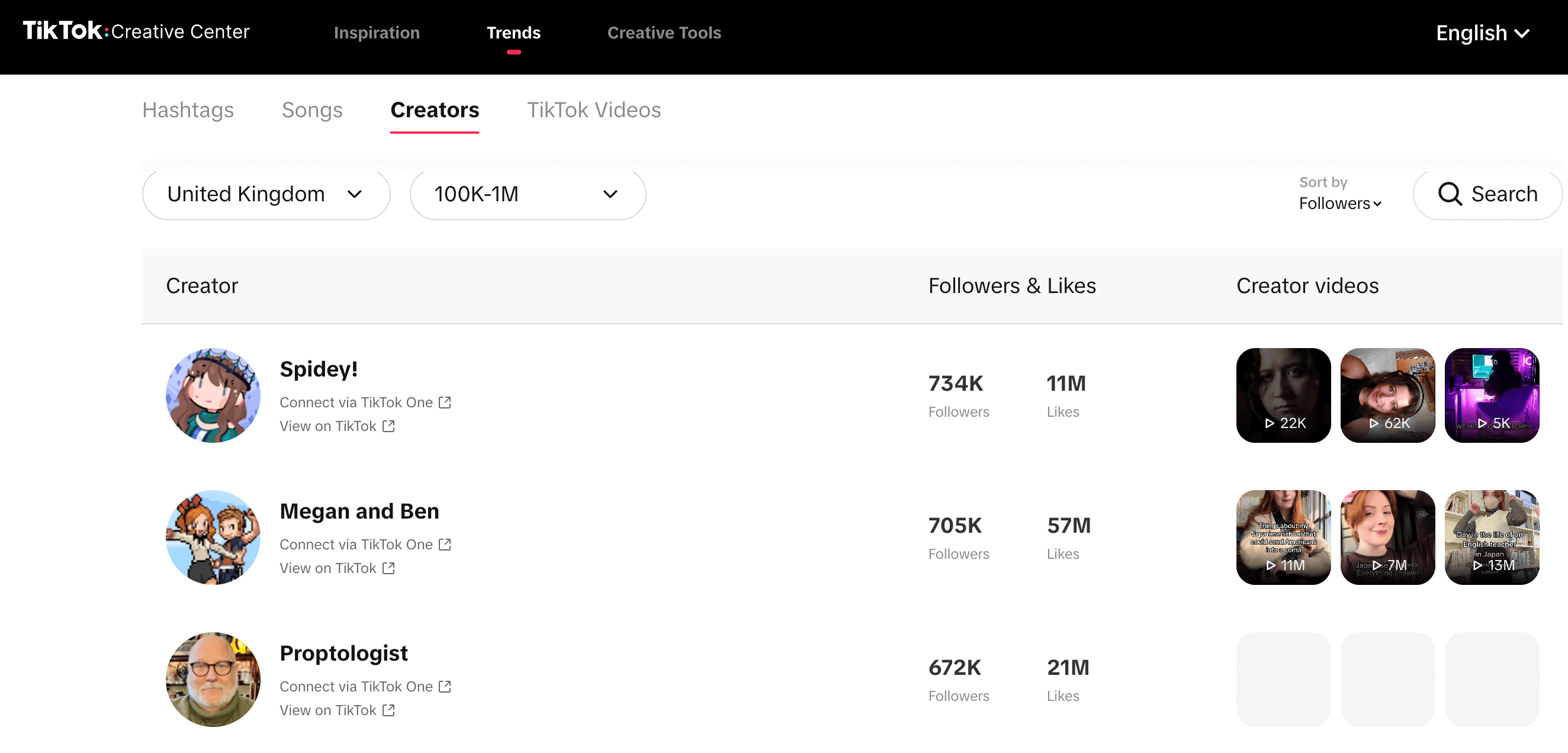Open the Creative Tools menu
This screenshot has height=753, width=1568.
(664, 33)
